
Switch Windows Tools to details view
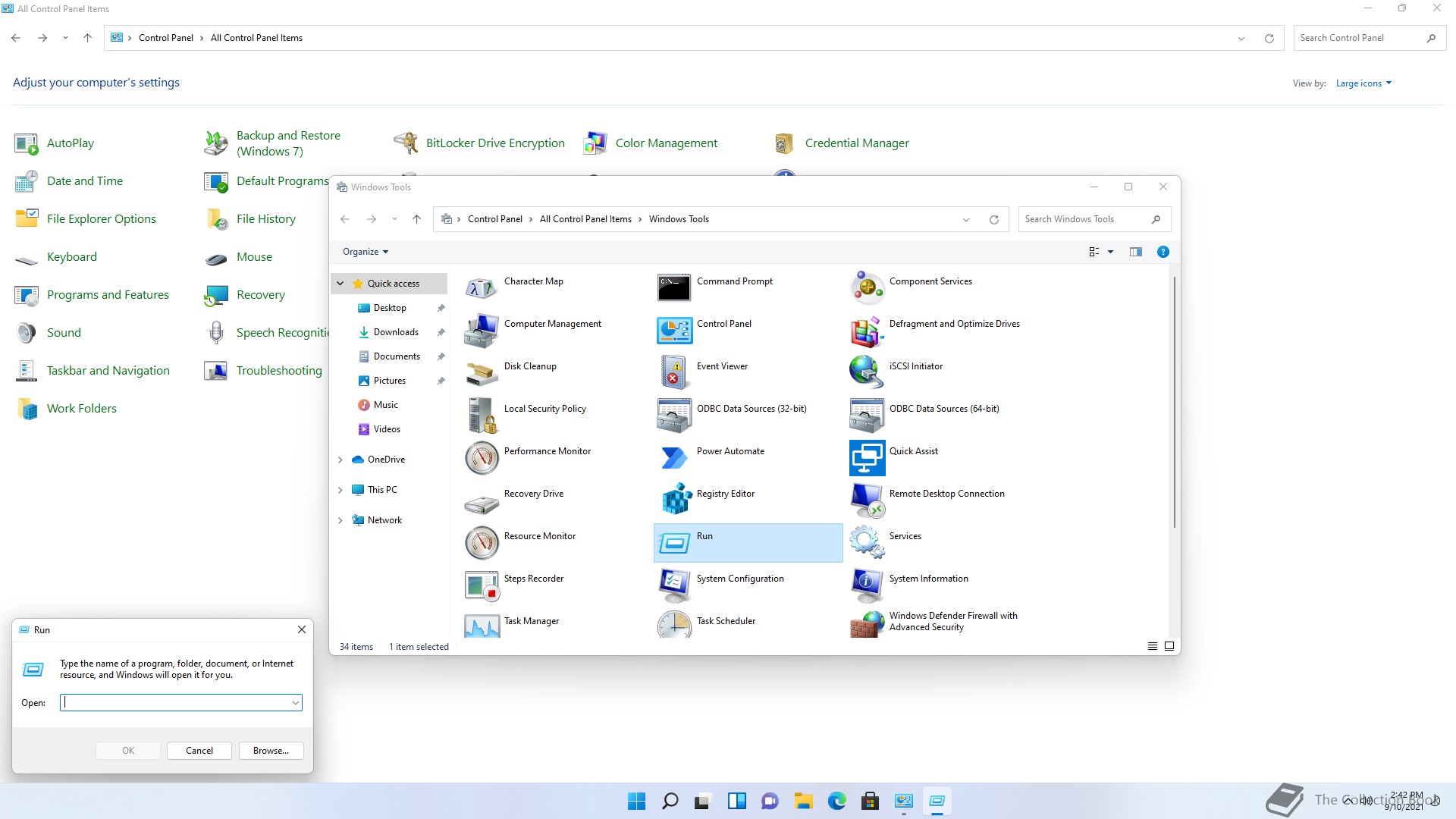coord(1152,646)
